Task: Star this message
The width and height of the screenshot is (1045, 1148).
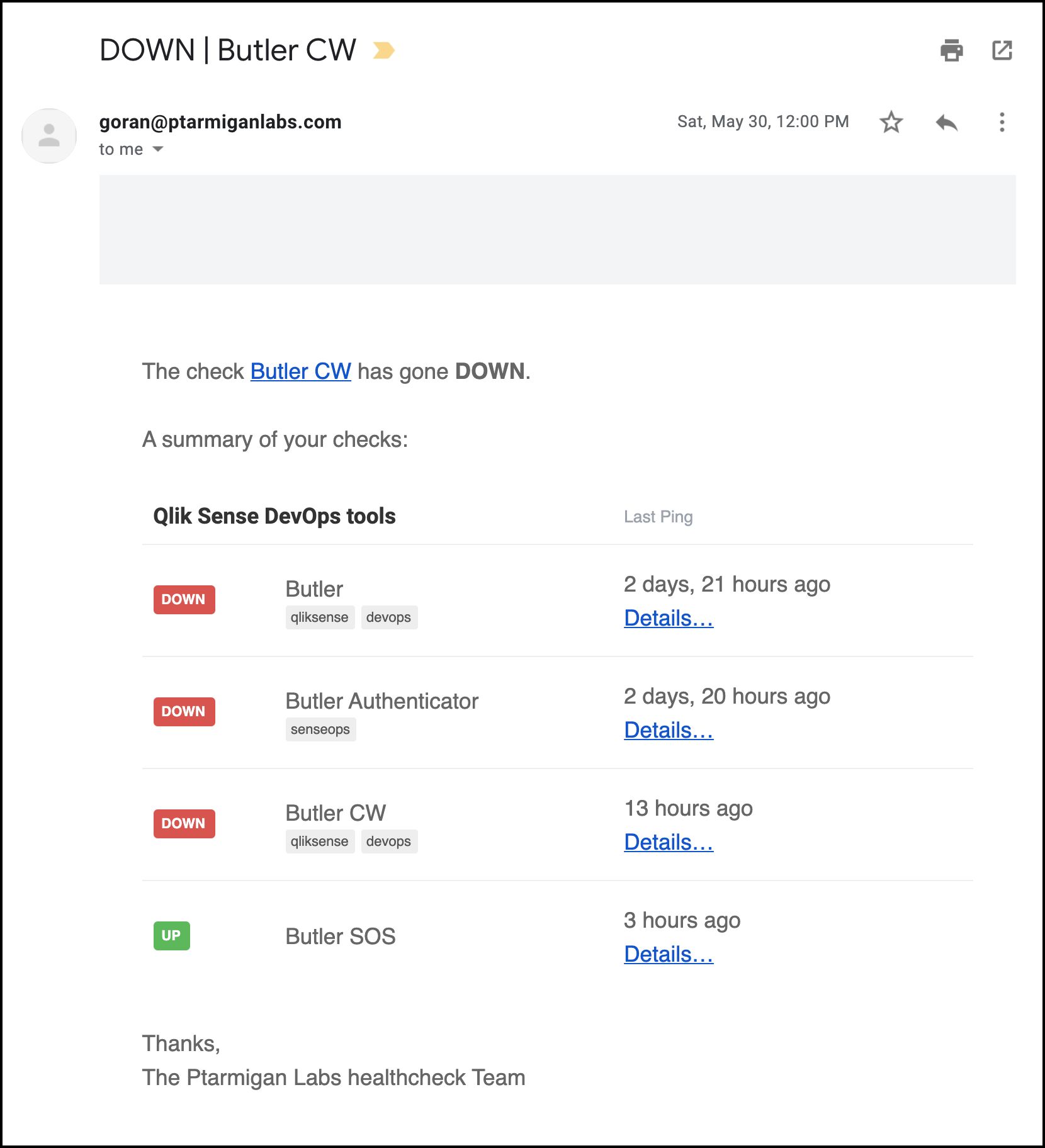Action: click(891, 122)
